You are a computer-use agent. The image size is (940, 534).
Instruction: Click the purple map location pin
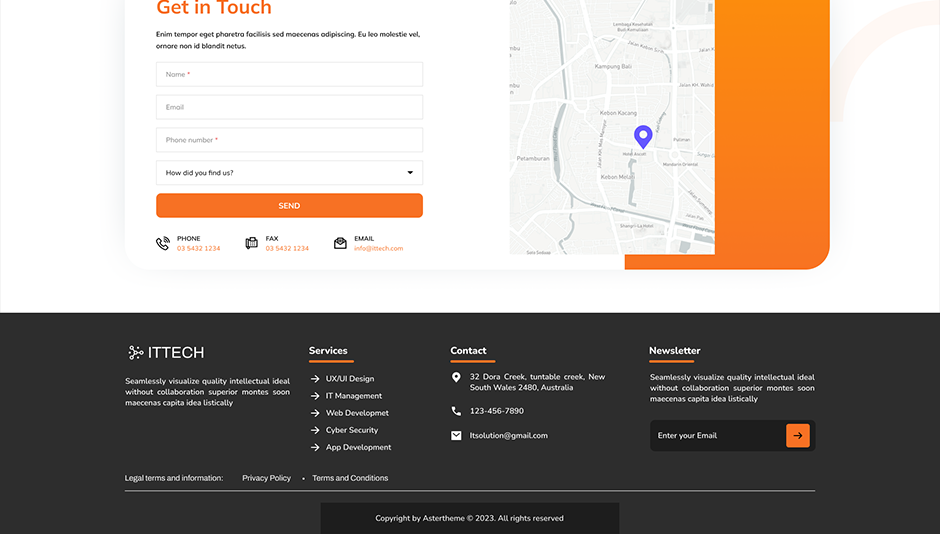(x=643, y=137)
